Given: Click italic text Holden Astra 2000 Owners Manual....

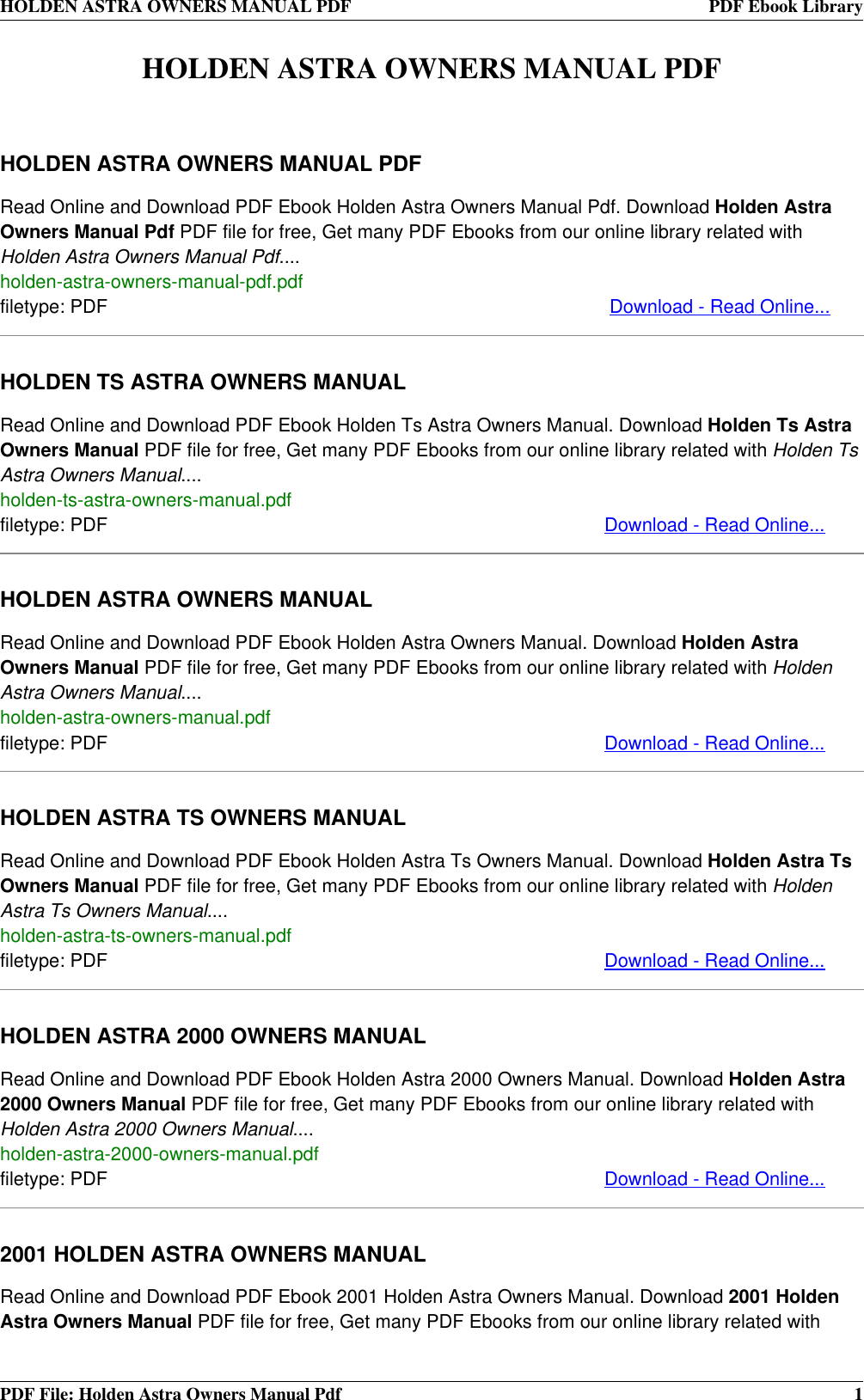Looking at the screenshot, I should tap(147, 1129).
